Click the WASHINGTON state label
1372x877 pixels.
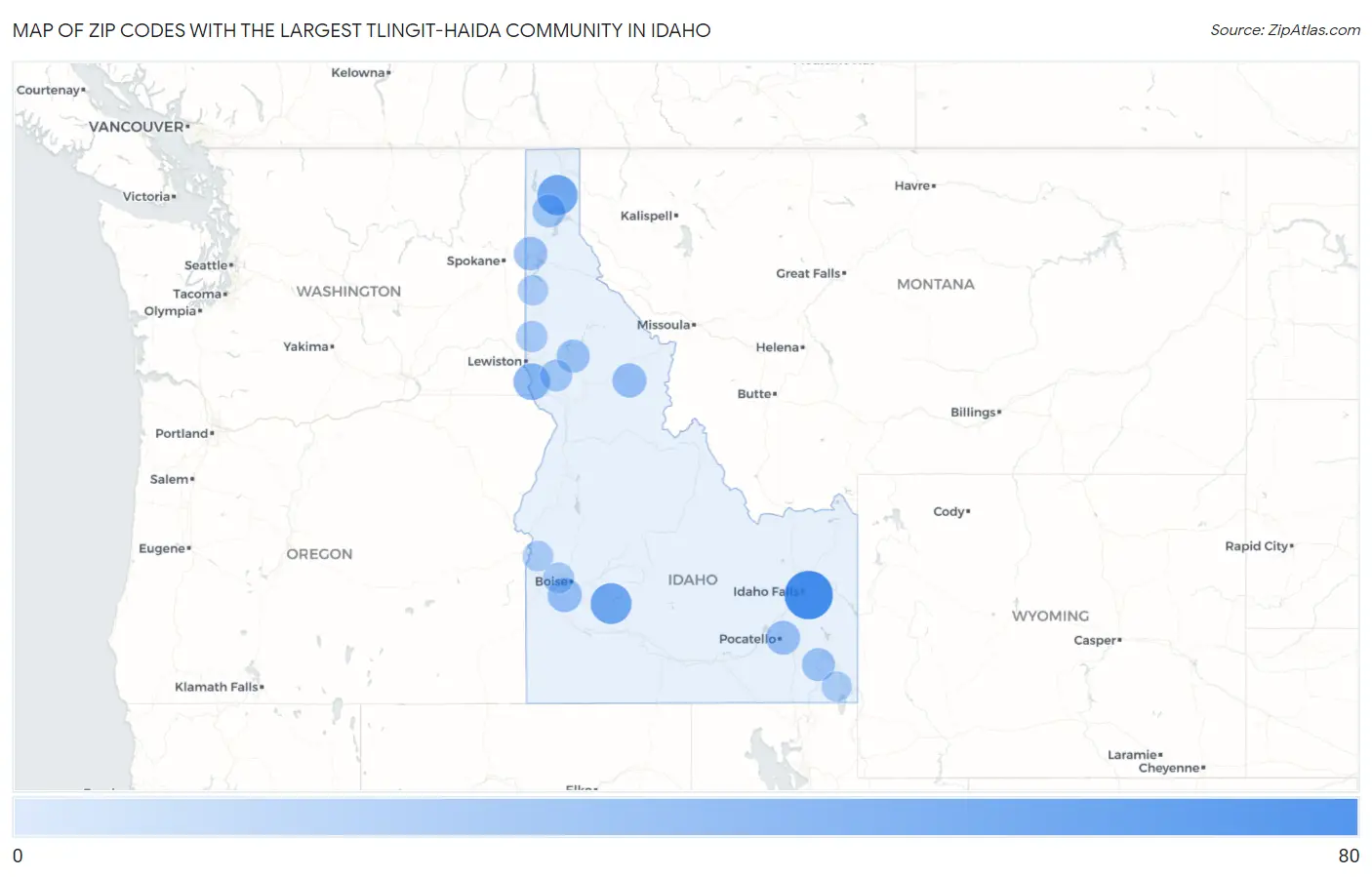pyautogui.click(x=348, y=291)
